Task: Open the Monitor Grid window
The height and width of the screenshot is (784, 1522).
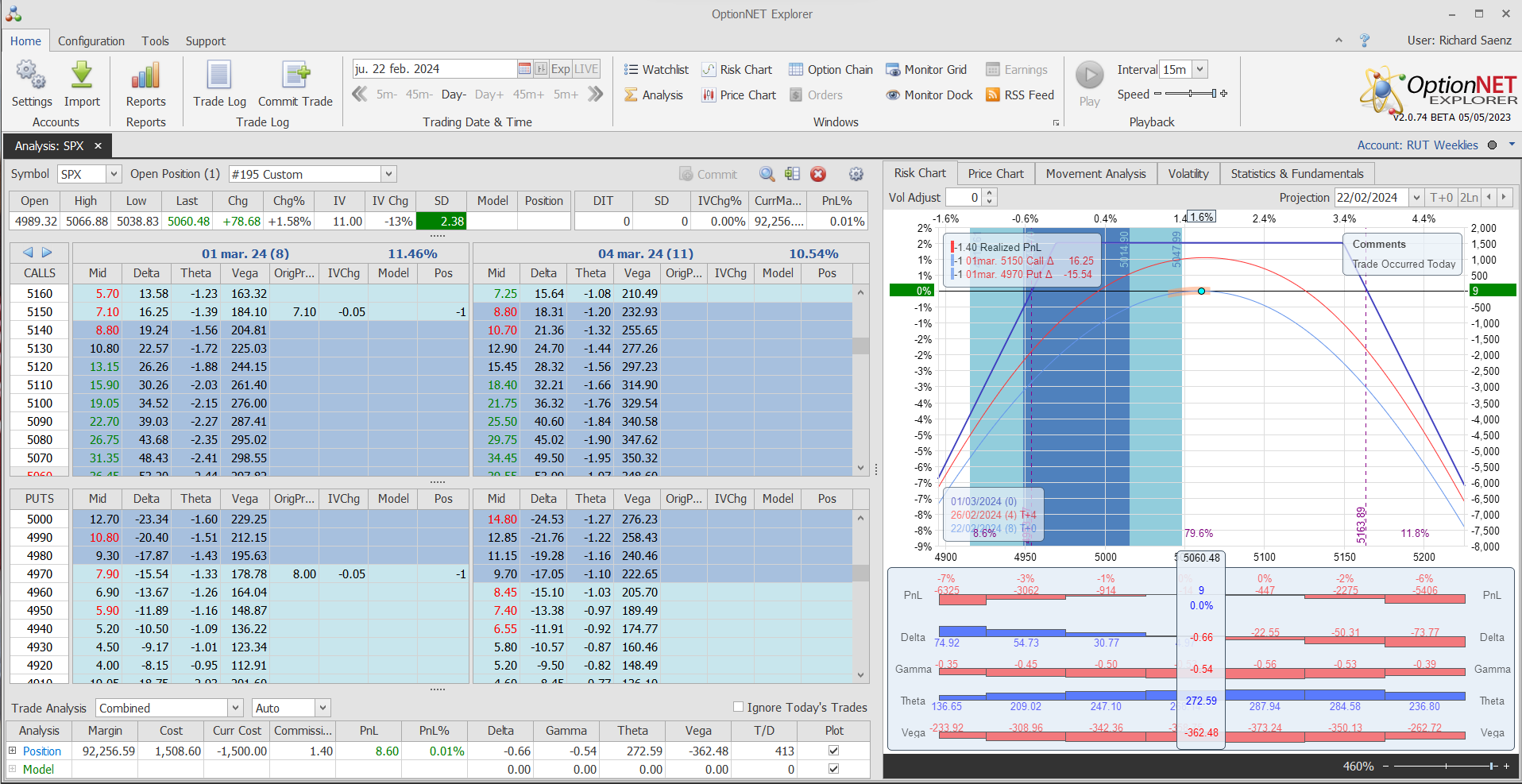Action: pyautogui.click(x=926, y=70)
